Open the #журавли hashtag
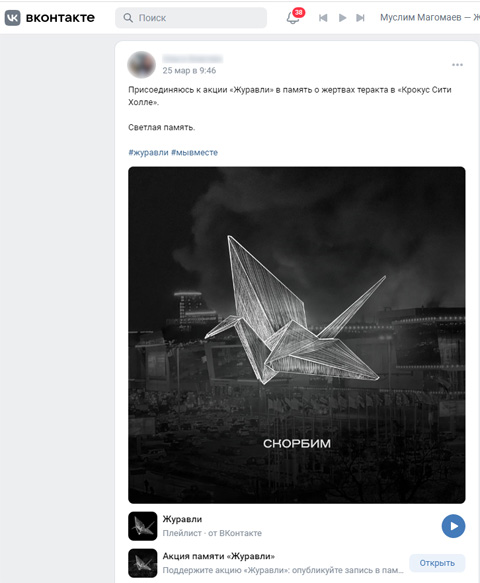This screenshot has width=480, height=583. [x=148, y=152]
